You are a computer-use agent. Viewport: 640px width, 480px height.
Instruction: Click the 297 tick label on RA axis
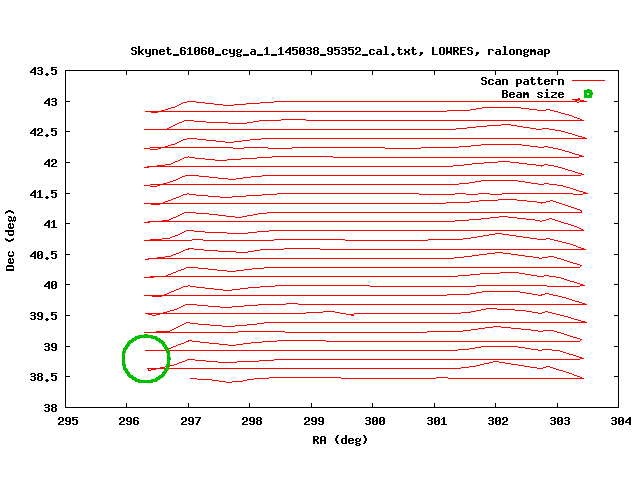click(x=190, y=421)
